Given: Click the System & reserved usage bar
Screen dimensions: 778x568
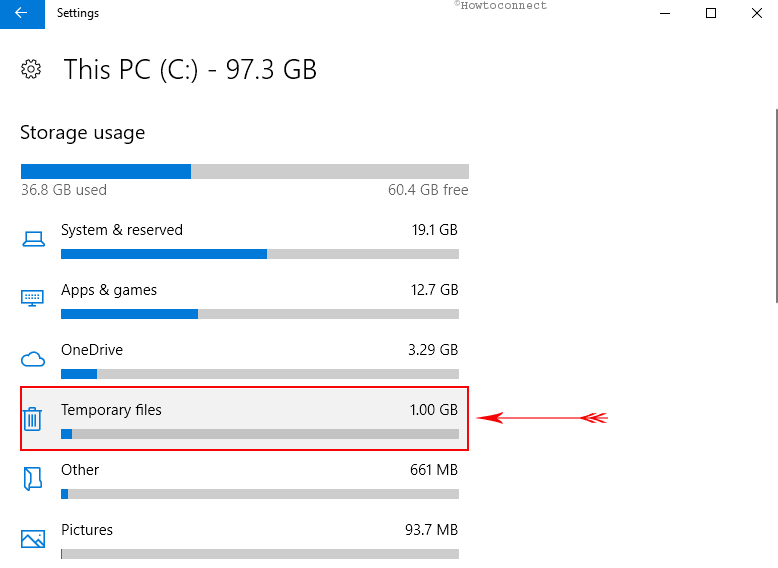Looking at the screenshot, I should coord(260,254).
